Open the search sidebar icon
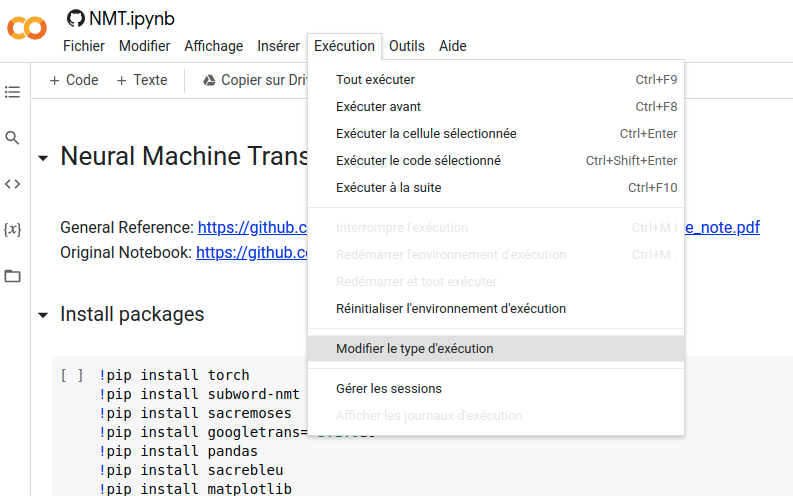This screenshot has height=496, width=793. (12, 138)
